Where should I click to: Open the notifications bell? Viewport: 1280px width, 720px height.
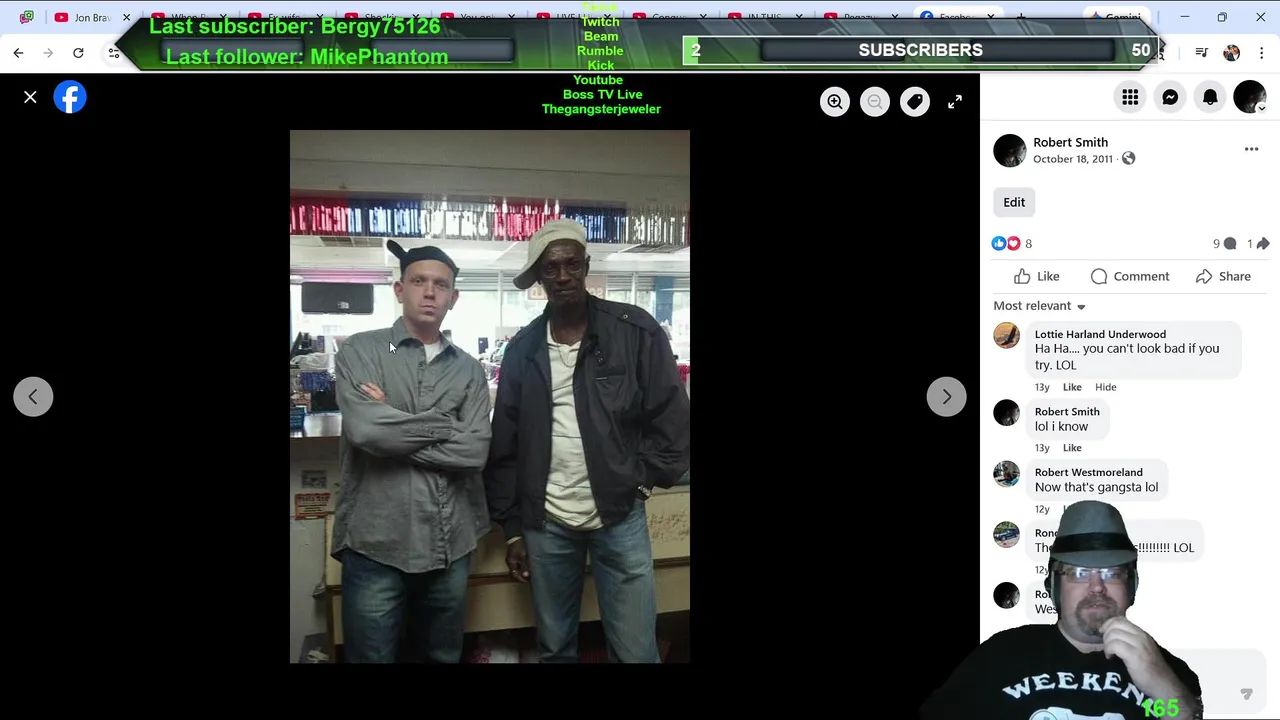(x=1210, y=97)
